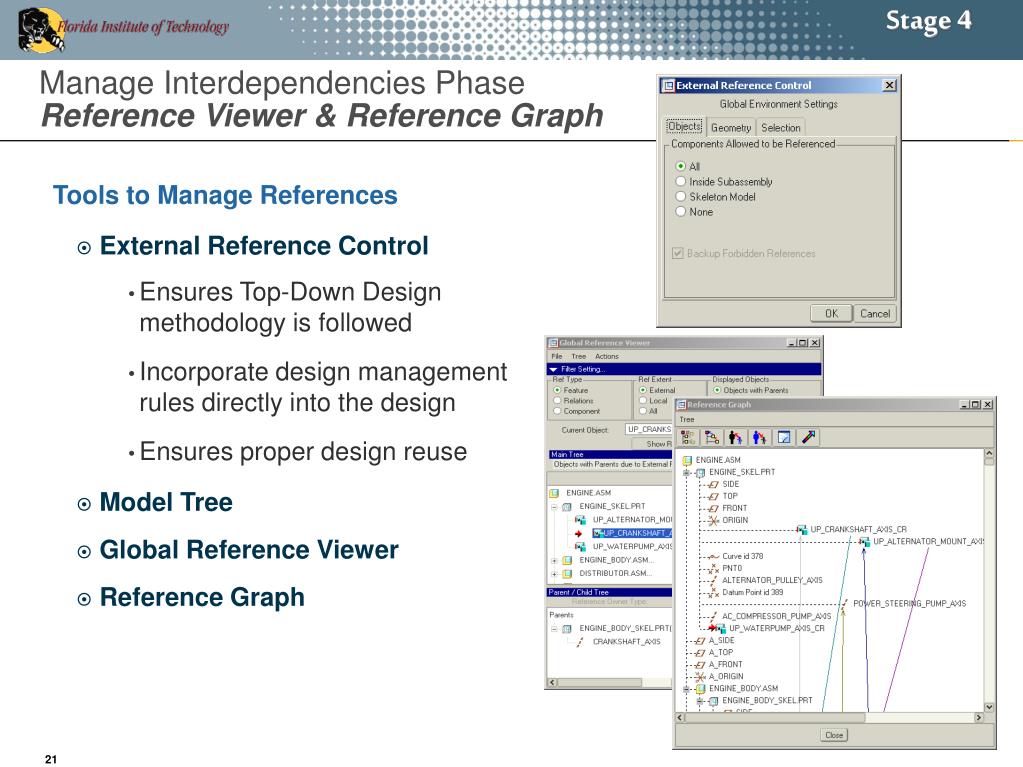Image resolution: width=1023 pixels, height=767 pixels.
Task: Click the Reference Graph vertical scrollbar down arrow
Action: click(989, 707)
